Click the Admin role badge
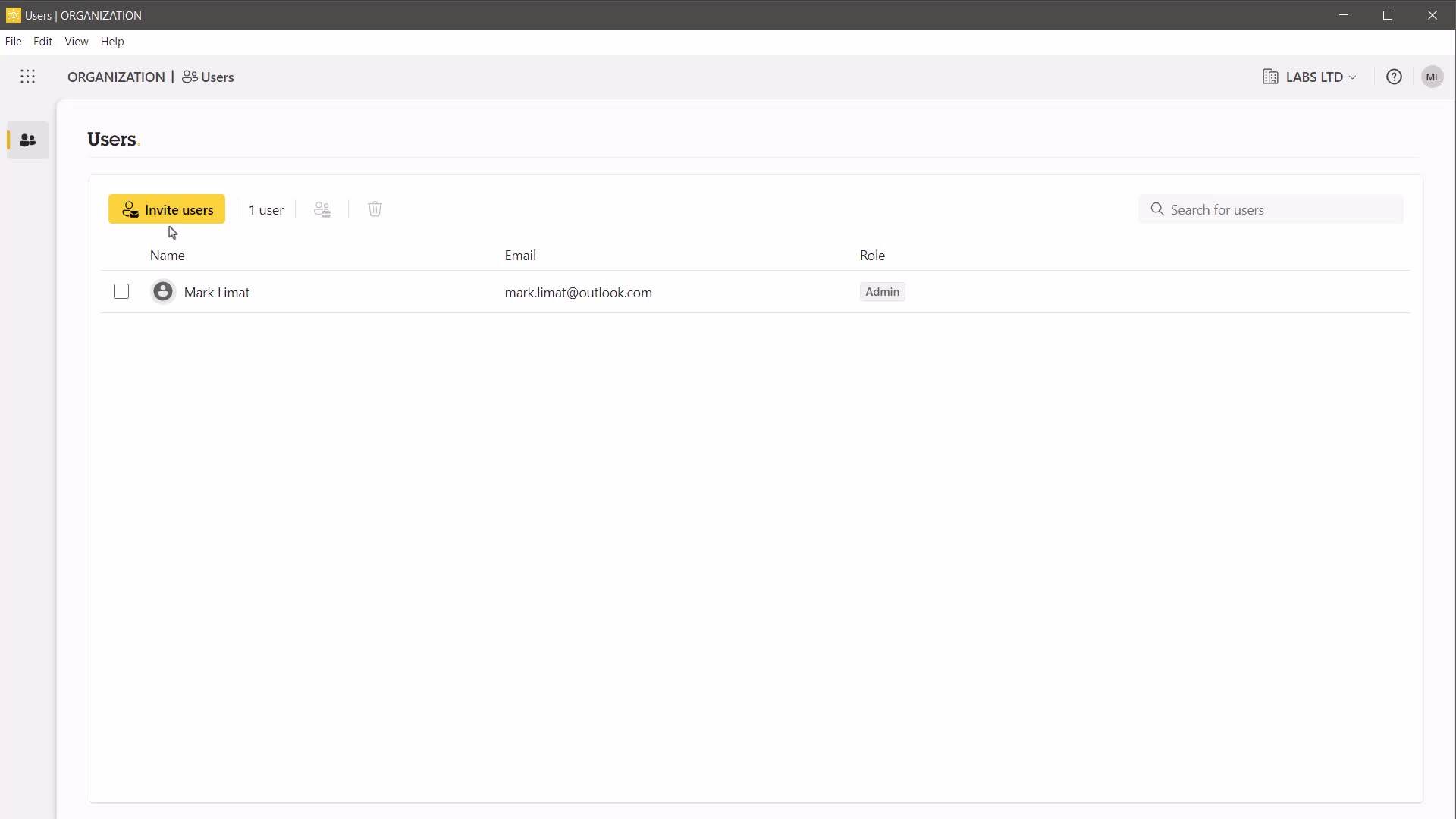 coord(882,292)
